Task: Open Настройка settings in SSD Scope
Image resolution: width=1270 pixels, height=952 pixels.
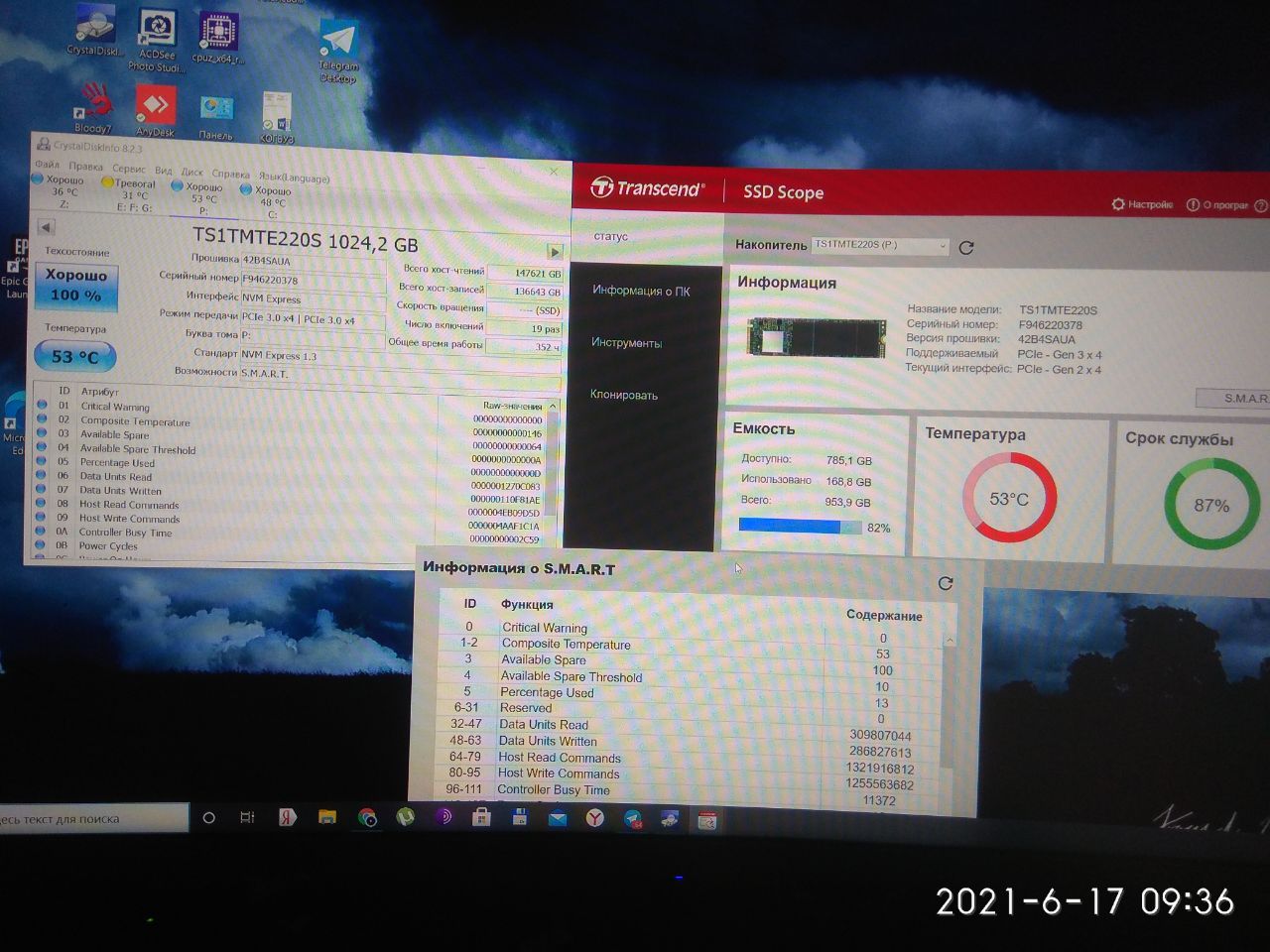Action: coord(1142,204)
